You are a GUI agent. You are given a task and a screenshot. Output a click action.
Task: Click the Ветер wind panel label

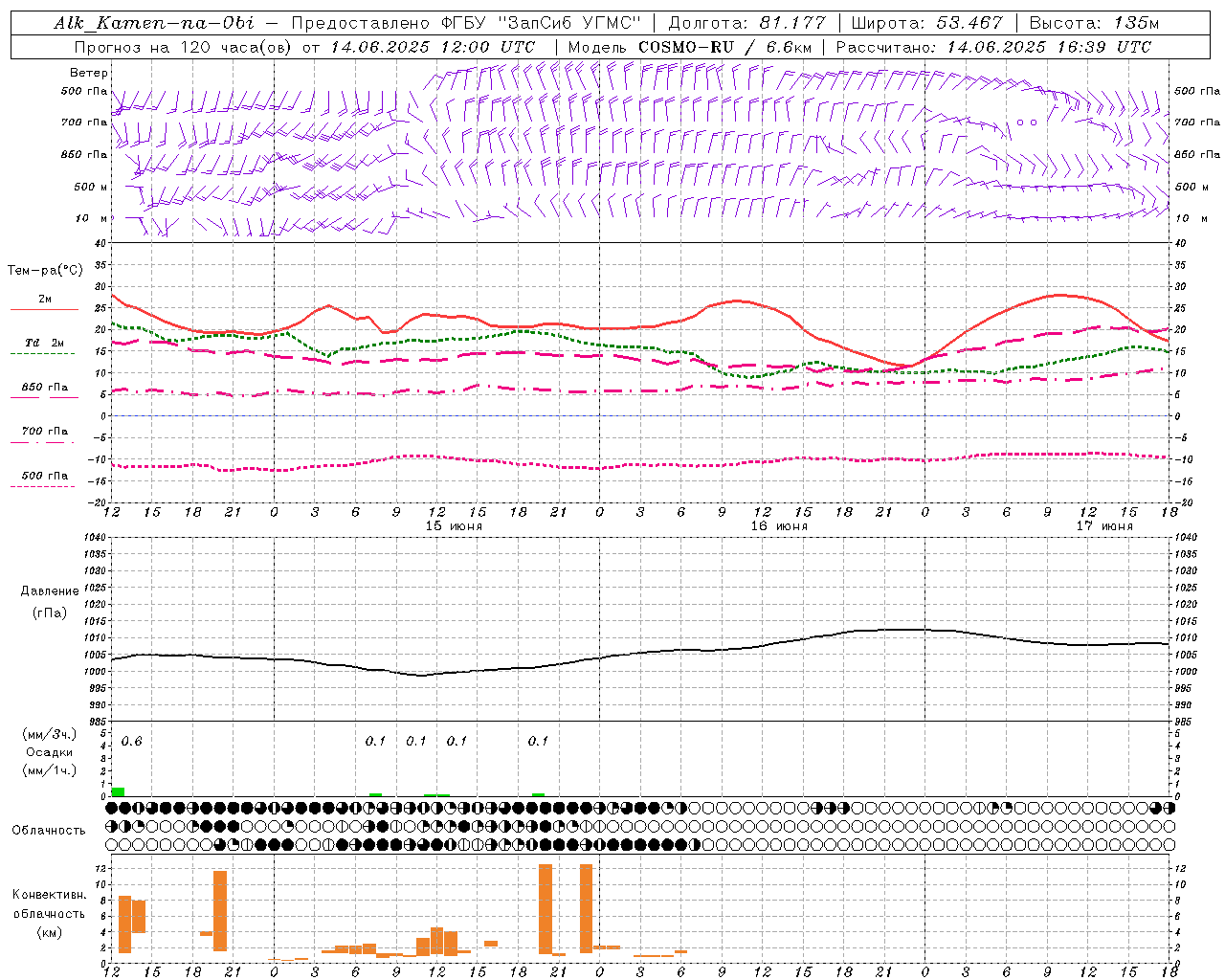click(x=88, y=73)
